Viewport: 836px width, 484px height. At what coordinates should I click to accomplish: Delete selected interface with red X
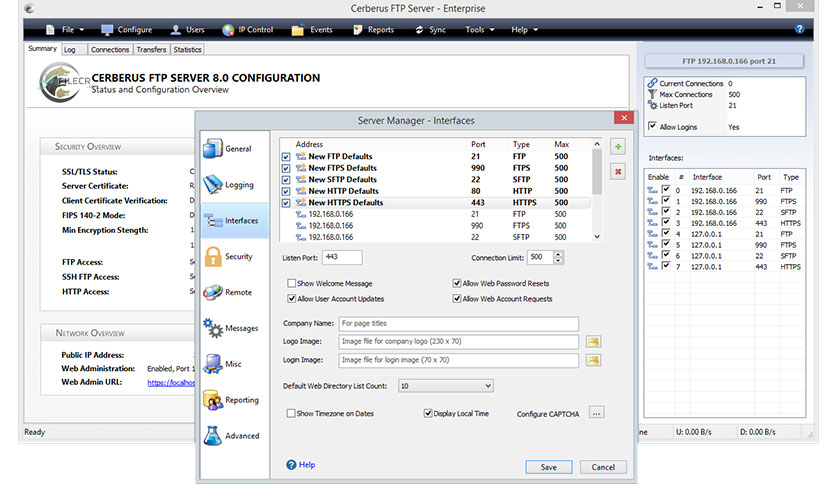tap(618, 172)
